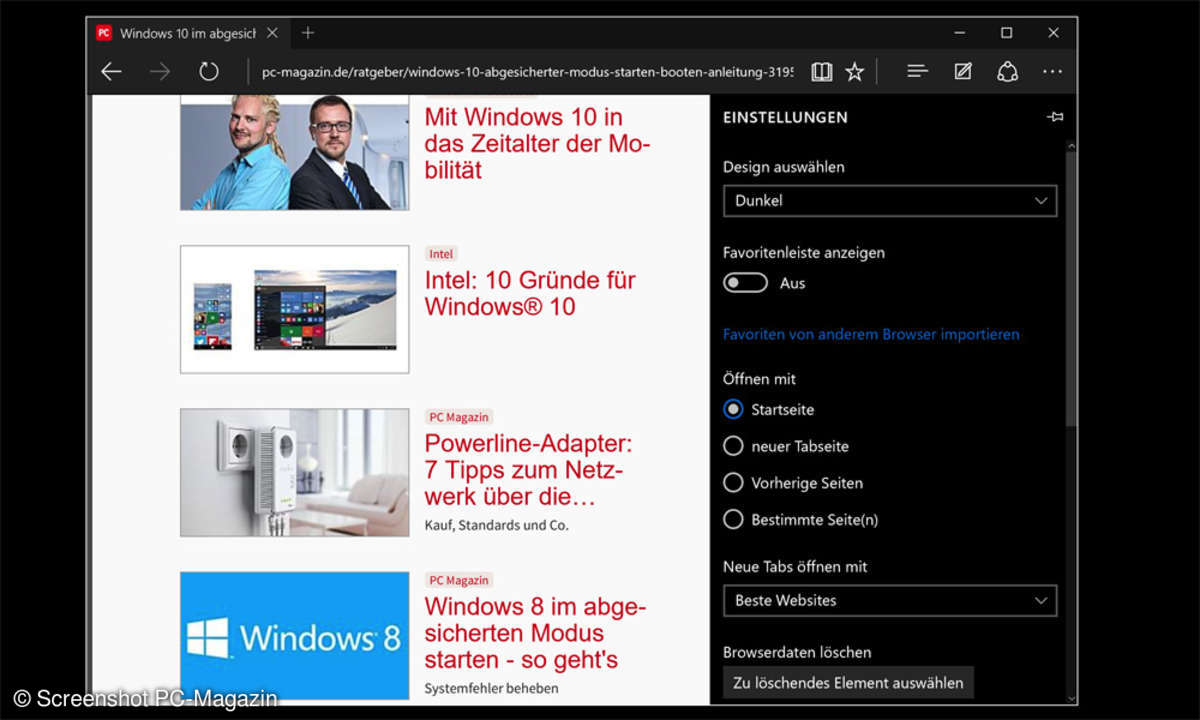
Task: Click the Kauf, Standards und Co. subtitle
Action: (497, 525)
